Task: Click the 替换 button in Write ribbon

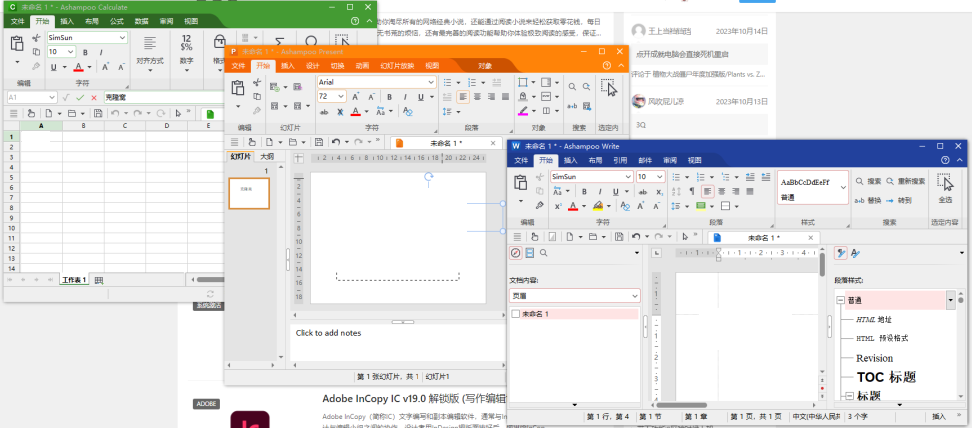Action: click(868, 200)
